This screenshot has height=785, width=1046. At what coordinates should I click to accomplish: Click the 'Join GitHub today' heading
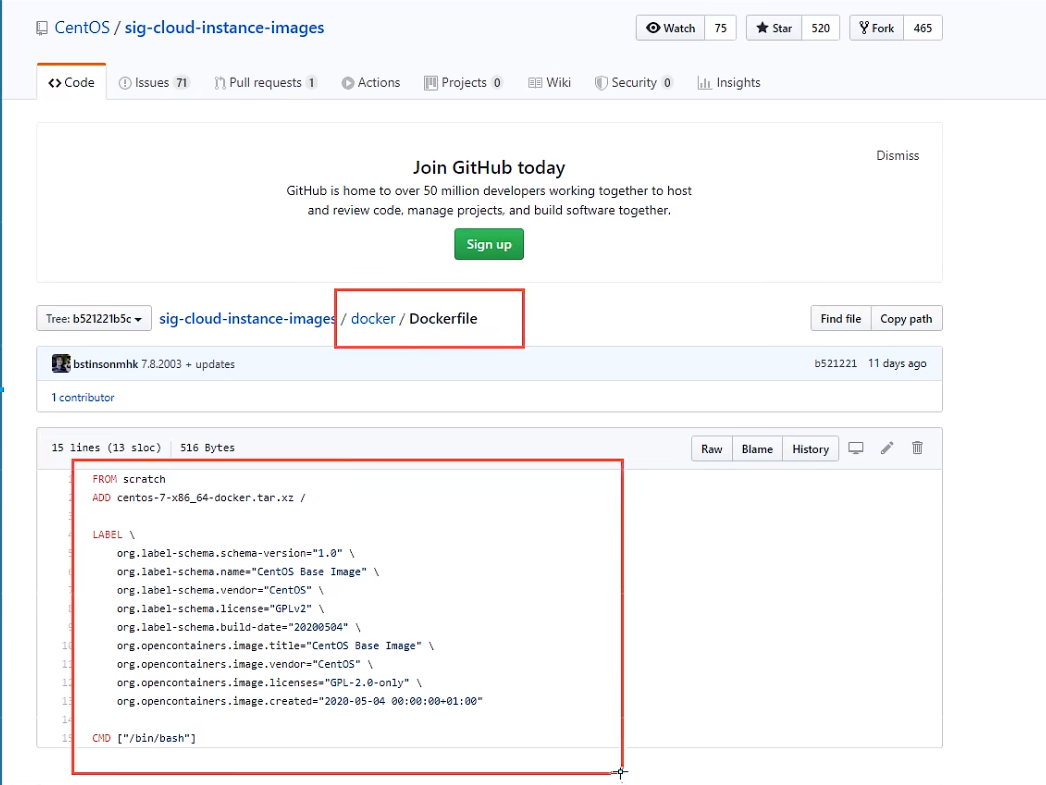coord(489,167)
